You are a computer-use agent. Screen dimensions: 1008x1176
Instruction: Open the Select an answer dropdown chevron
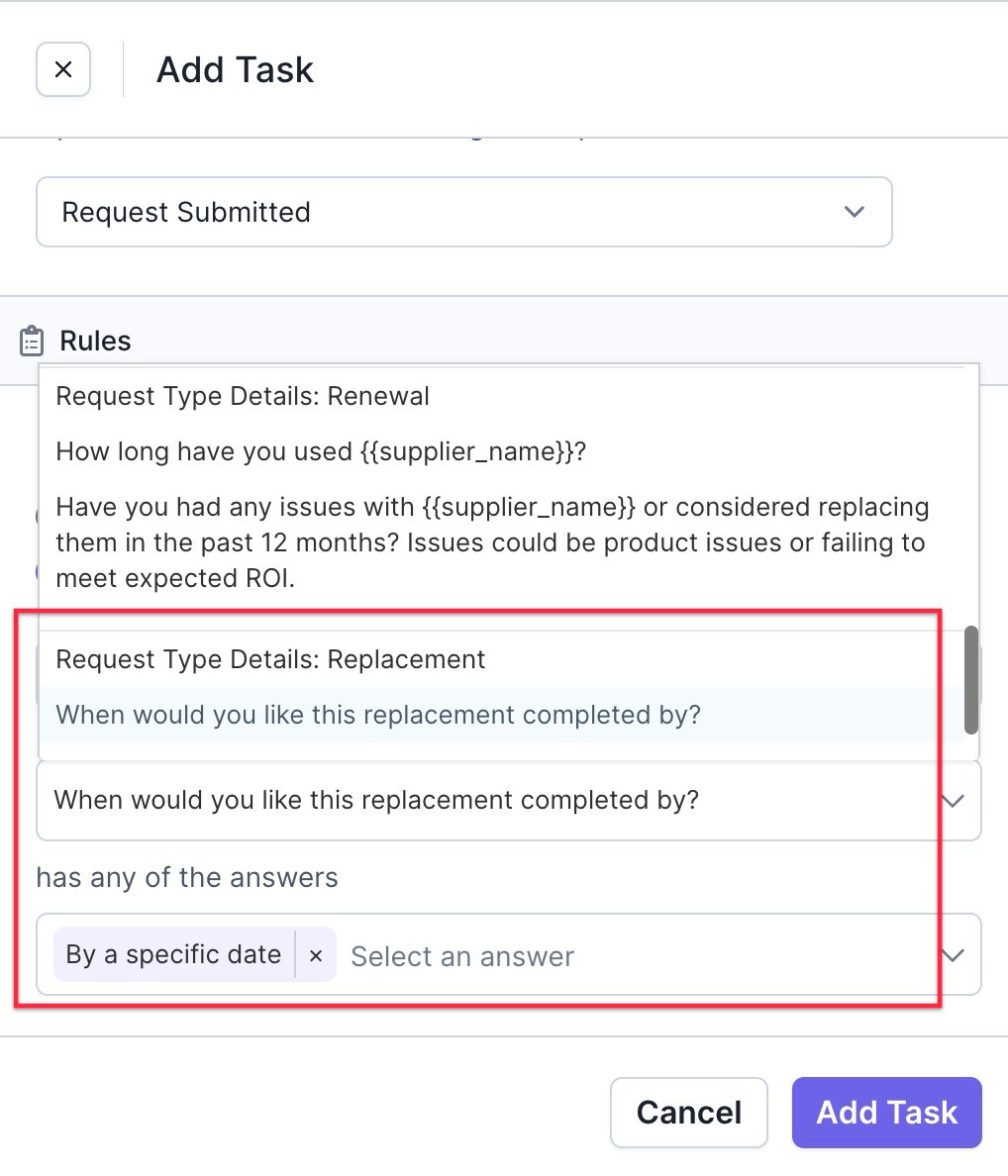(954, 955)
